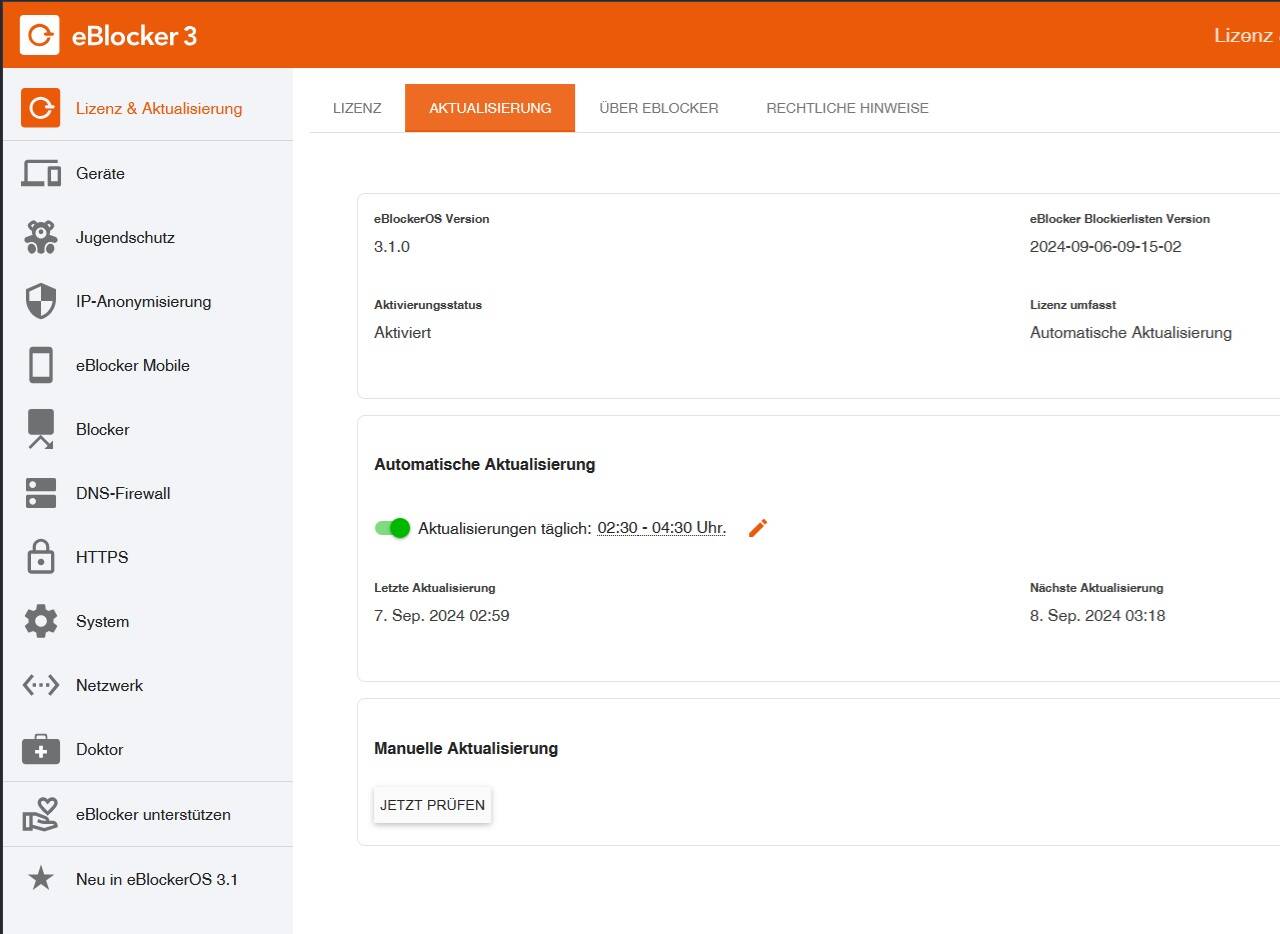Click the eBlocker unterstützen heart-hand icon
This screenshot has width=1280, height=934.
[40, 814]
